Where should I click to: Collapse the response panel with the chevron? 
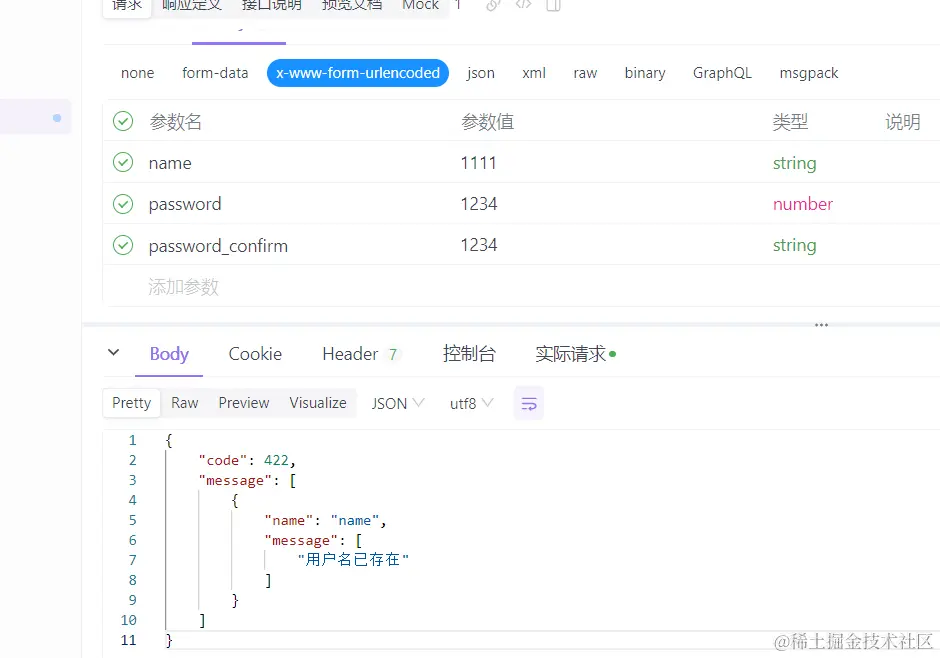pyautogui.click(x=113, y=352)
